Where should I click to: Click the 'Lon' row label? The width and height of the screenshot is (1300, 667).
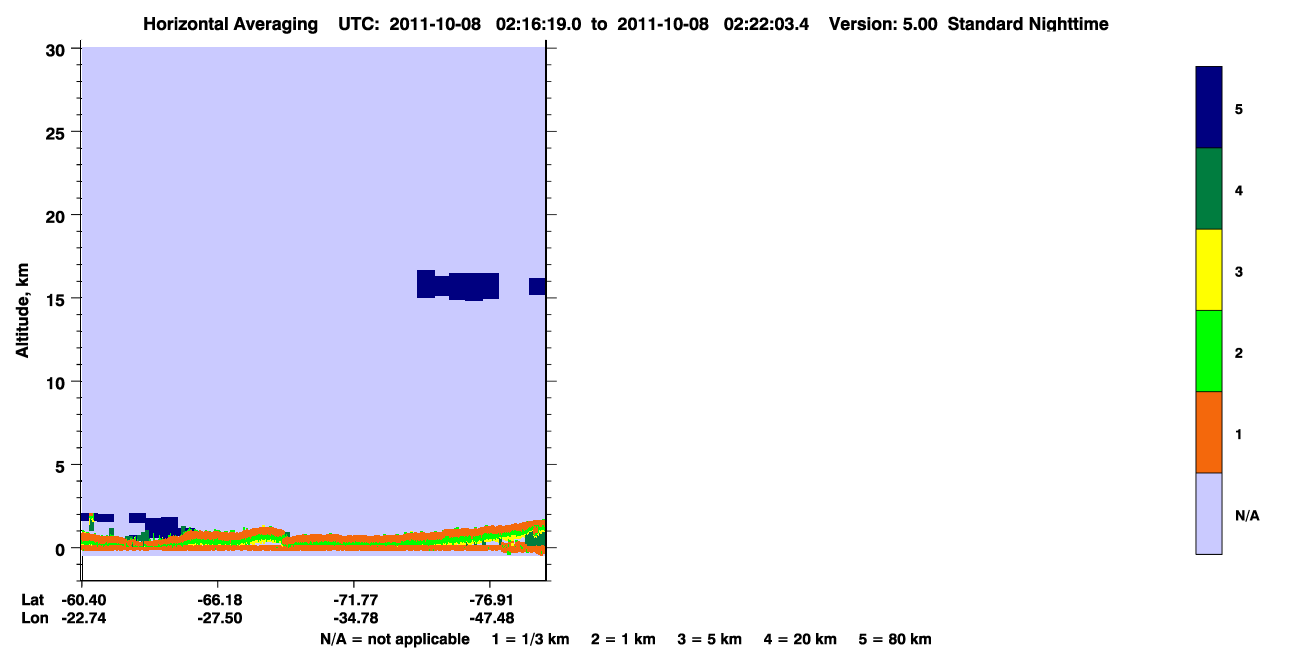(33, 618)
